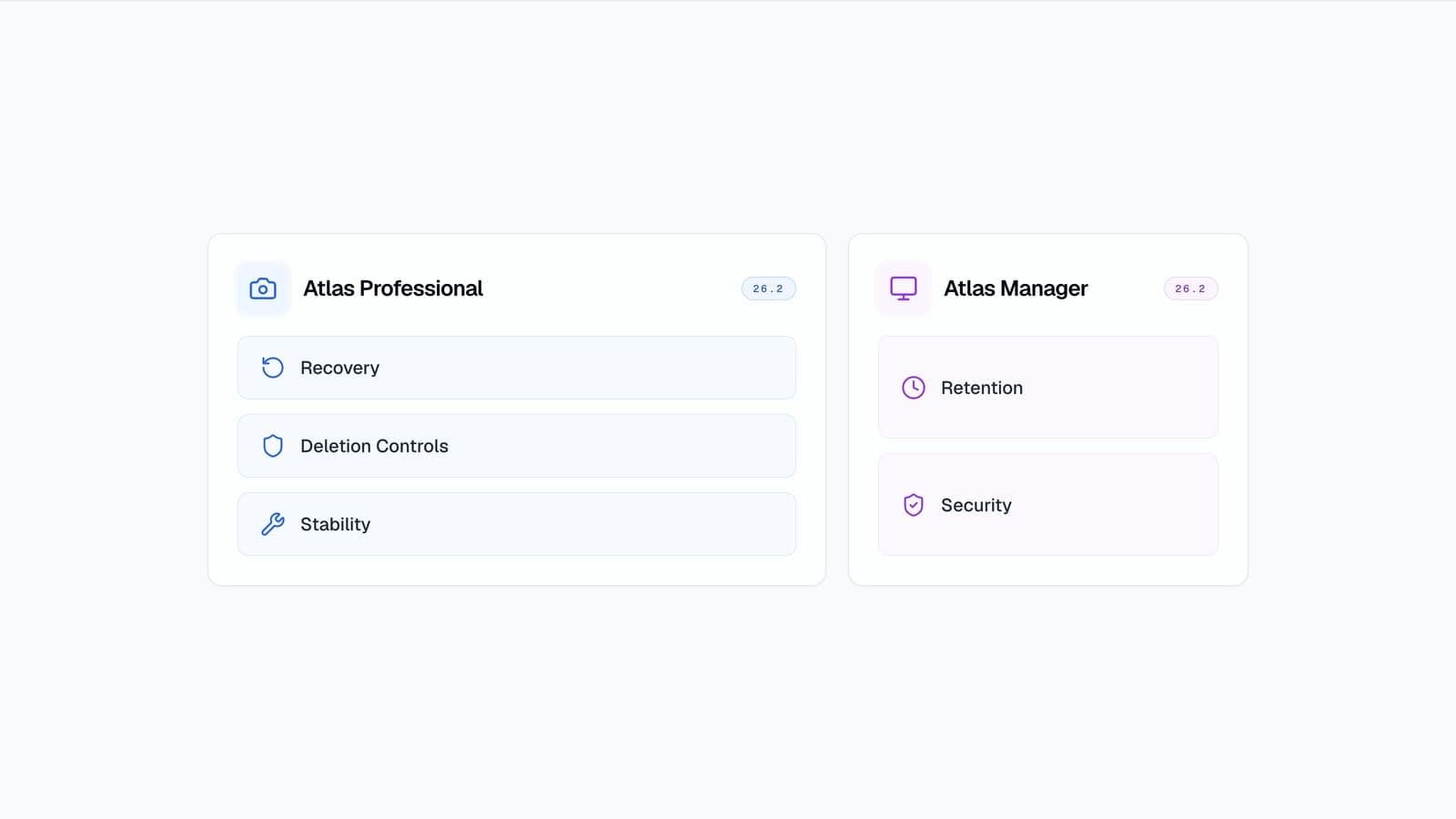The width and height of the screenshot is (1456, 819).
Task: Open the Security item
Action: tap(1048, 505)
